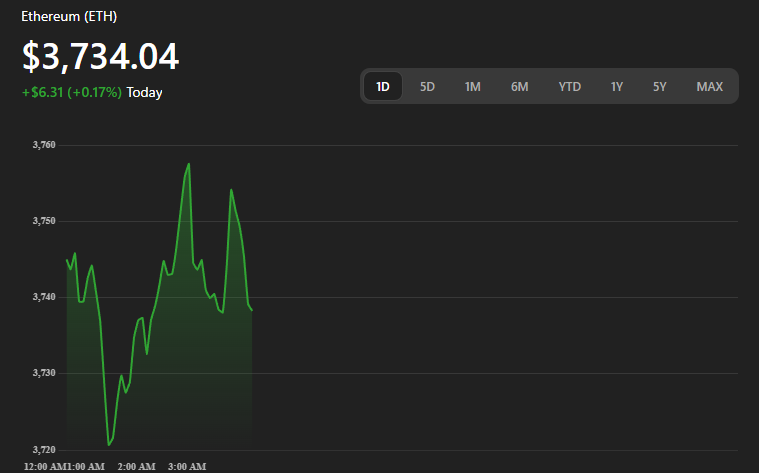Click the Ethereum (ETH) title

click(x=69, y=16)
